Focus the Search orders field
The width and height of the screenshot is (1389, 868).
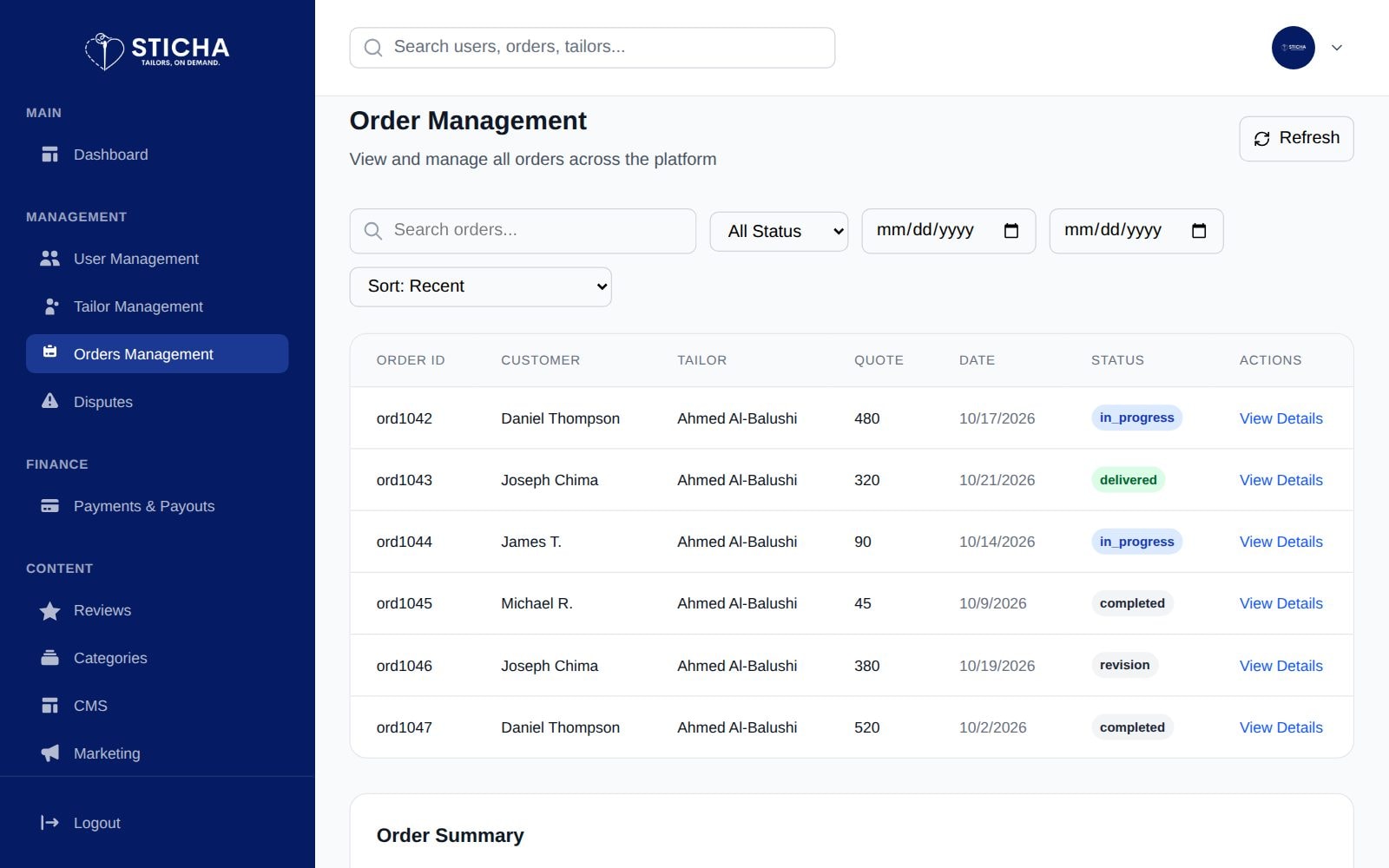pyautogui.click(x=523, y=231)
